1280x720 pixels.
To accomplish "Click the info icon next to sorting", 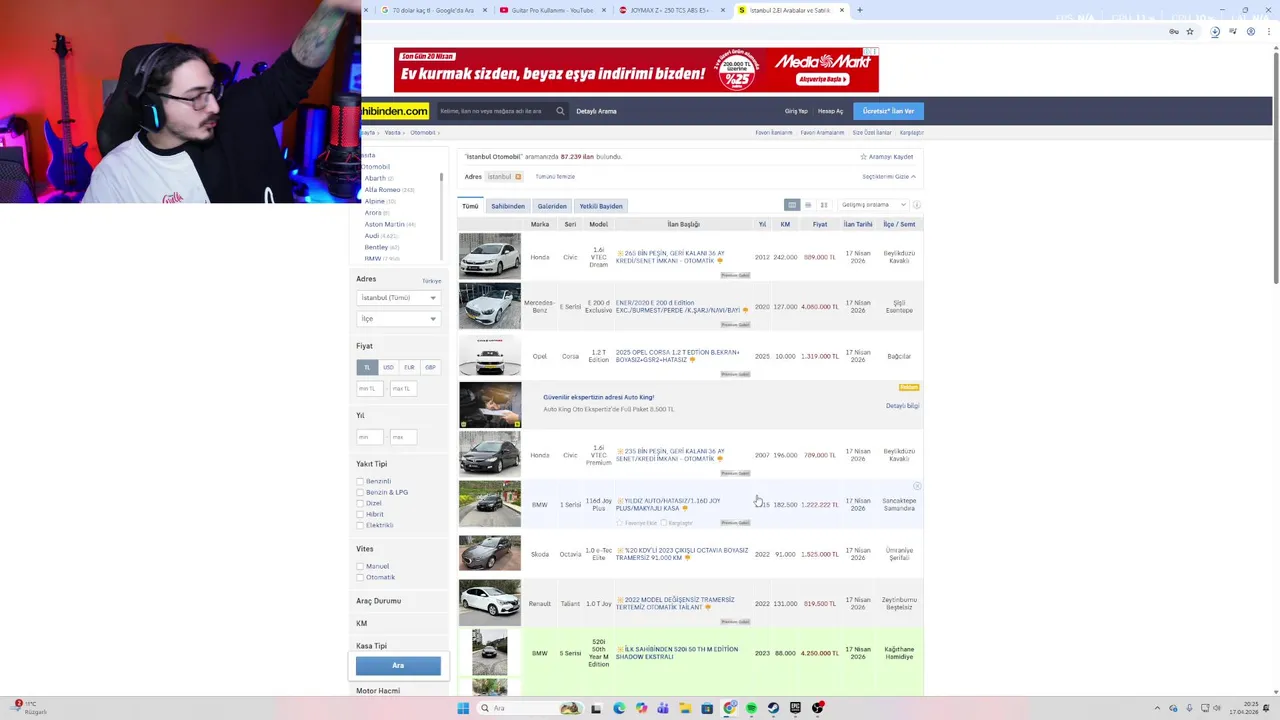I will [916, 205].
